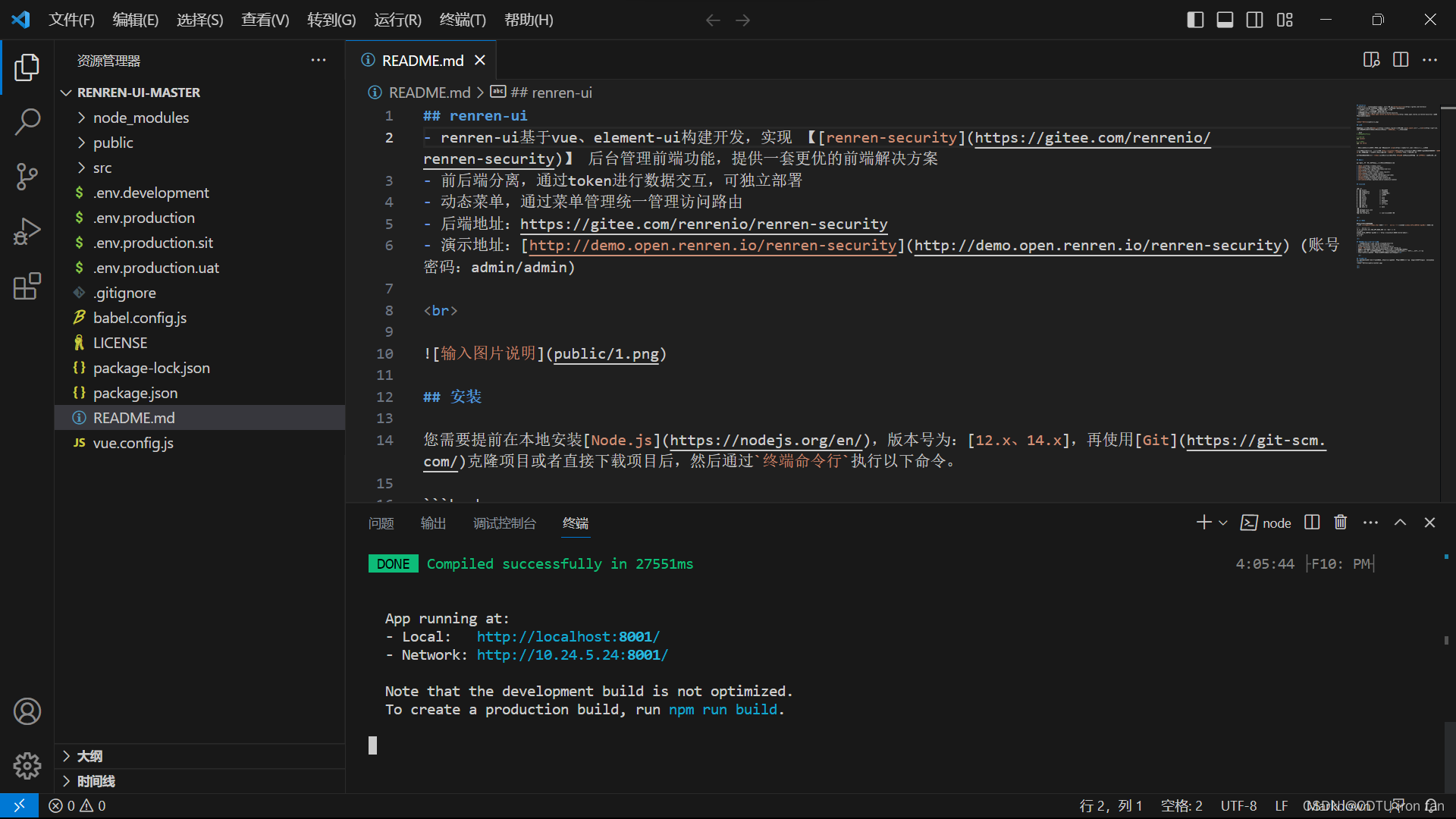Open the new terminal launch profile dropdown
Screen dimensions: 1456x819
pos(1223,522)
